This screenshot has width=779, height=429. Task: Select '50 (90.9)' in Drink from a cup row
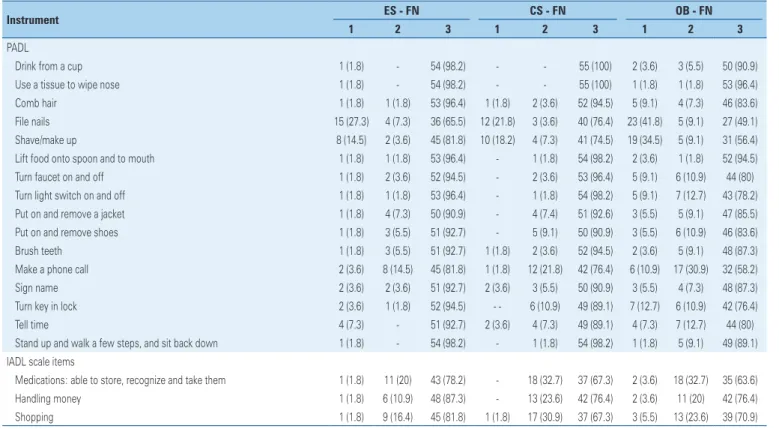click(x=740, y=67)
